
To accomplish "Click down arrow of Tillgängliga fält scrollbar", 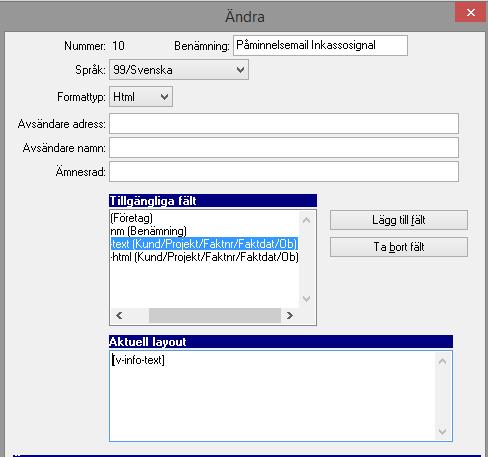I will [307, 299].
